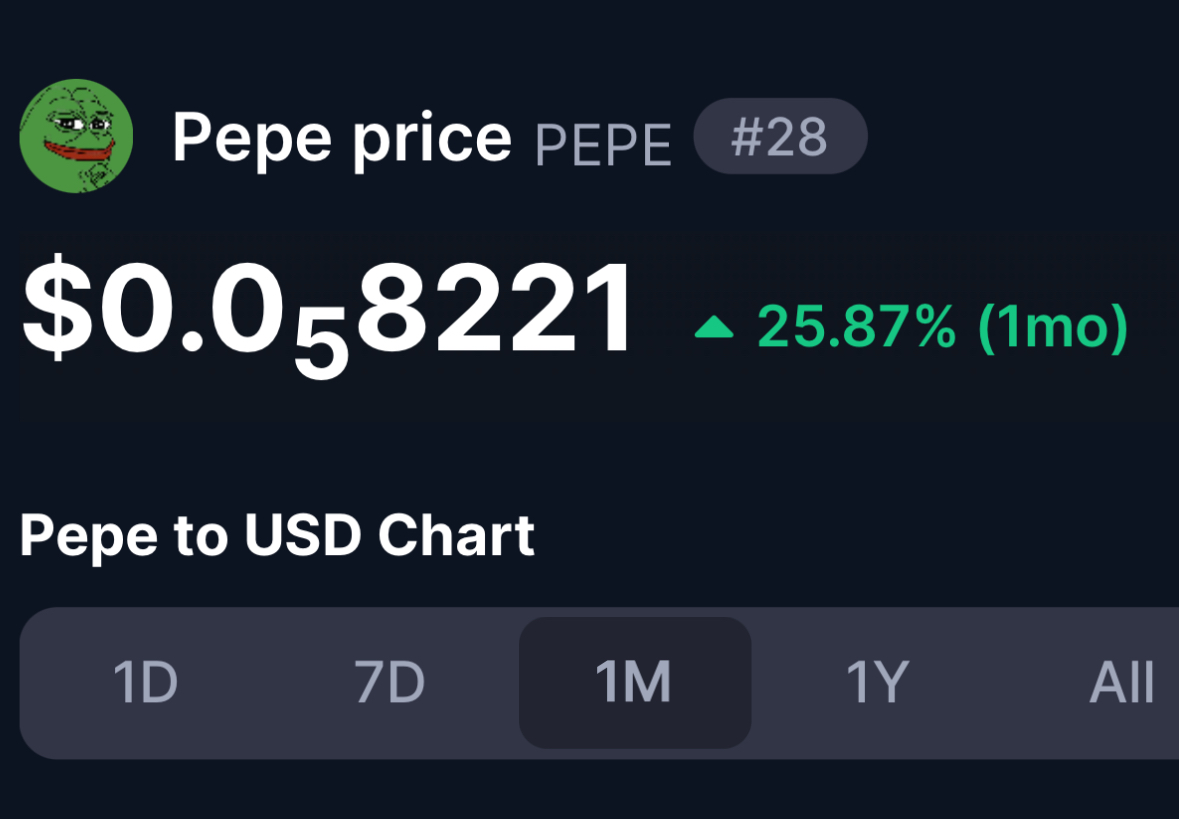The width and height of the screenshot is (1179, 819).
Task: Select the highlighted 1M range tab
Action: (x=635, y=682)
